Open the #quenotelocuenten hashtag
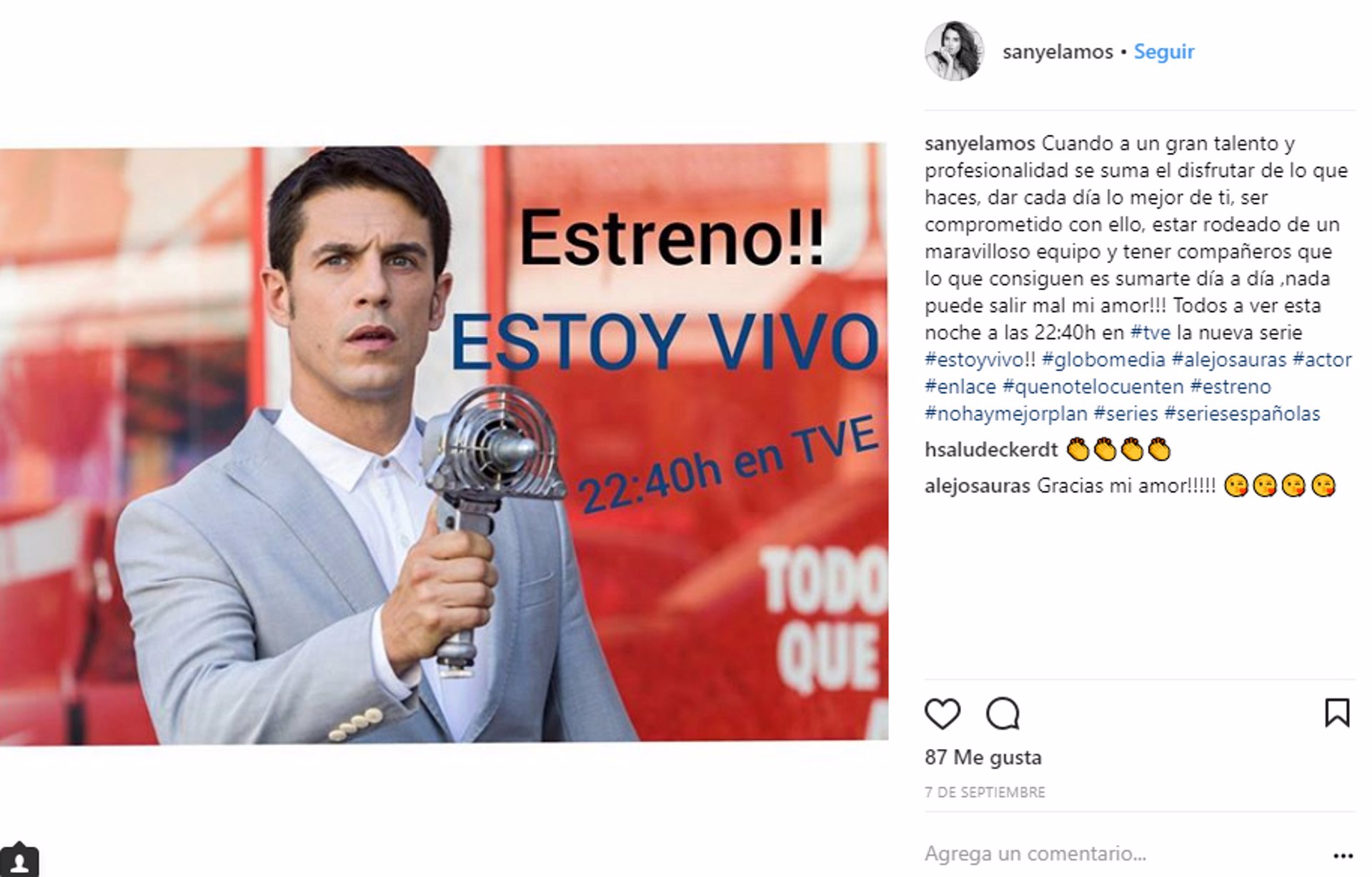This screenshot has height=877, width=1372. 1093,387
